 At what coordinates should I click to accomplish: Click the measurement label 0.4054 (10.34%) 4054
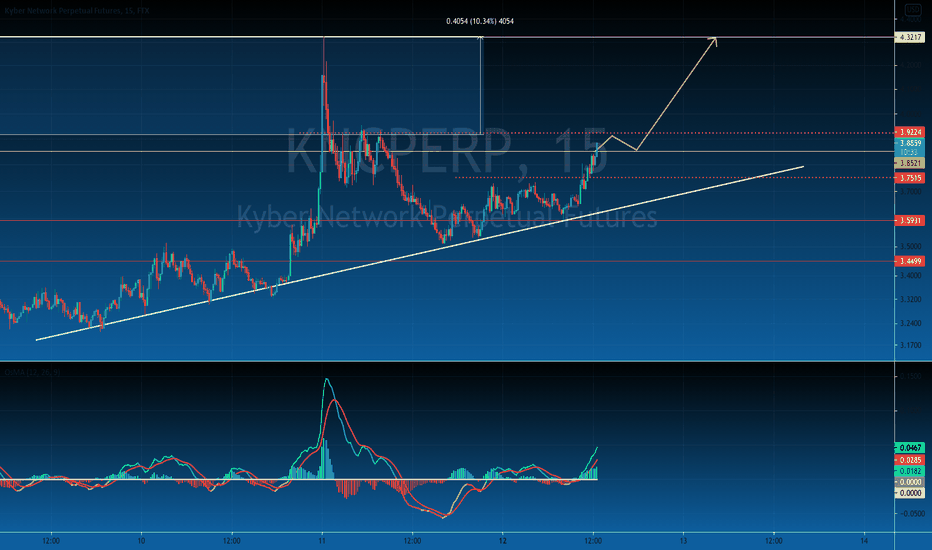480,21
